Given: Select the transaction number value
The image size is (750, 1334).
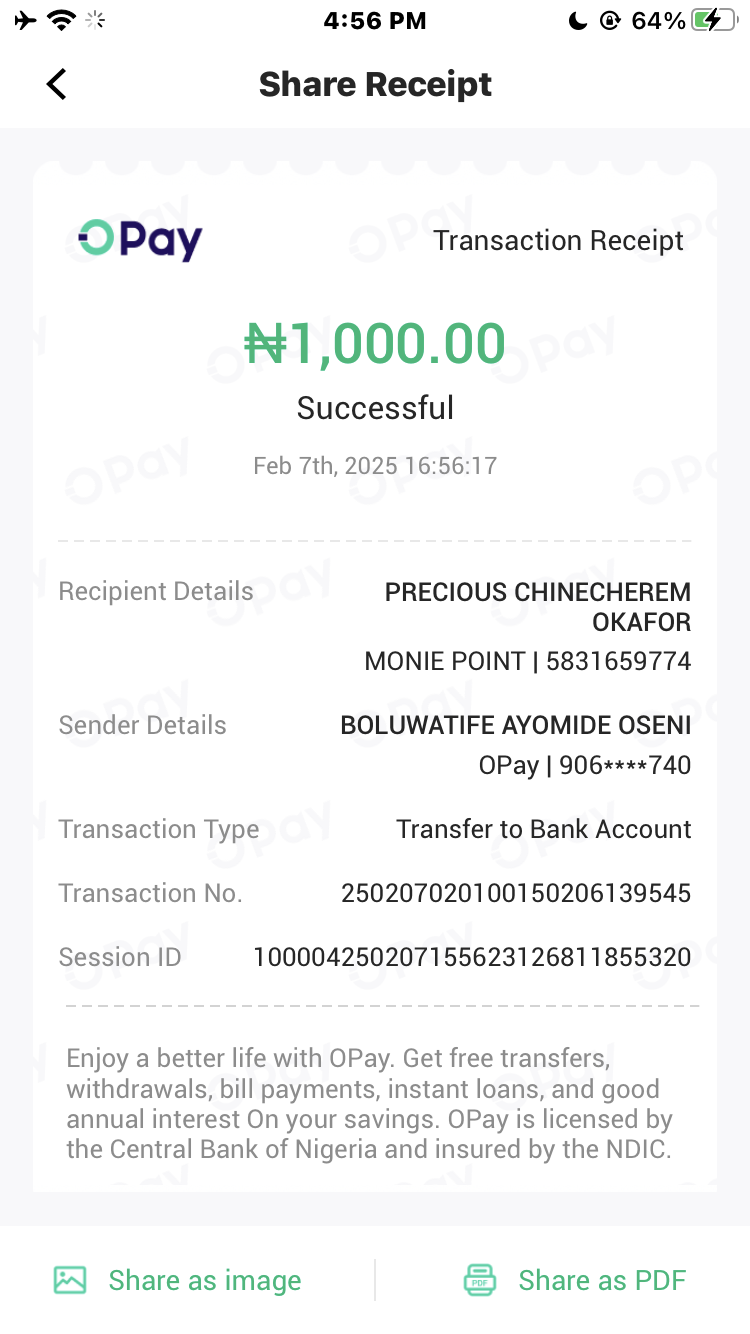Looking at the screenshot, I should point(516,893).
